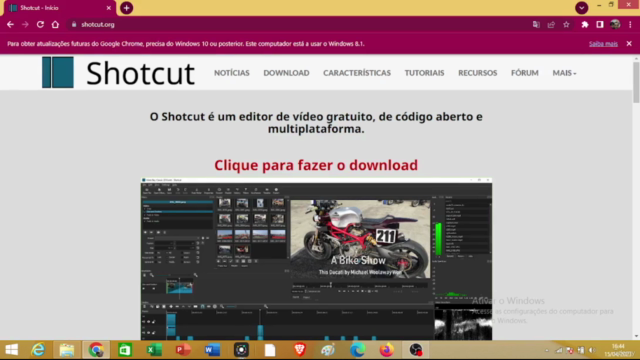Open a new browser tab
Image resolution: width=640 pixels, height=360 pixels.
point(127,8)
